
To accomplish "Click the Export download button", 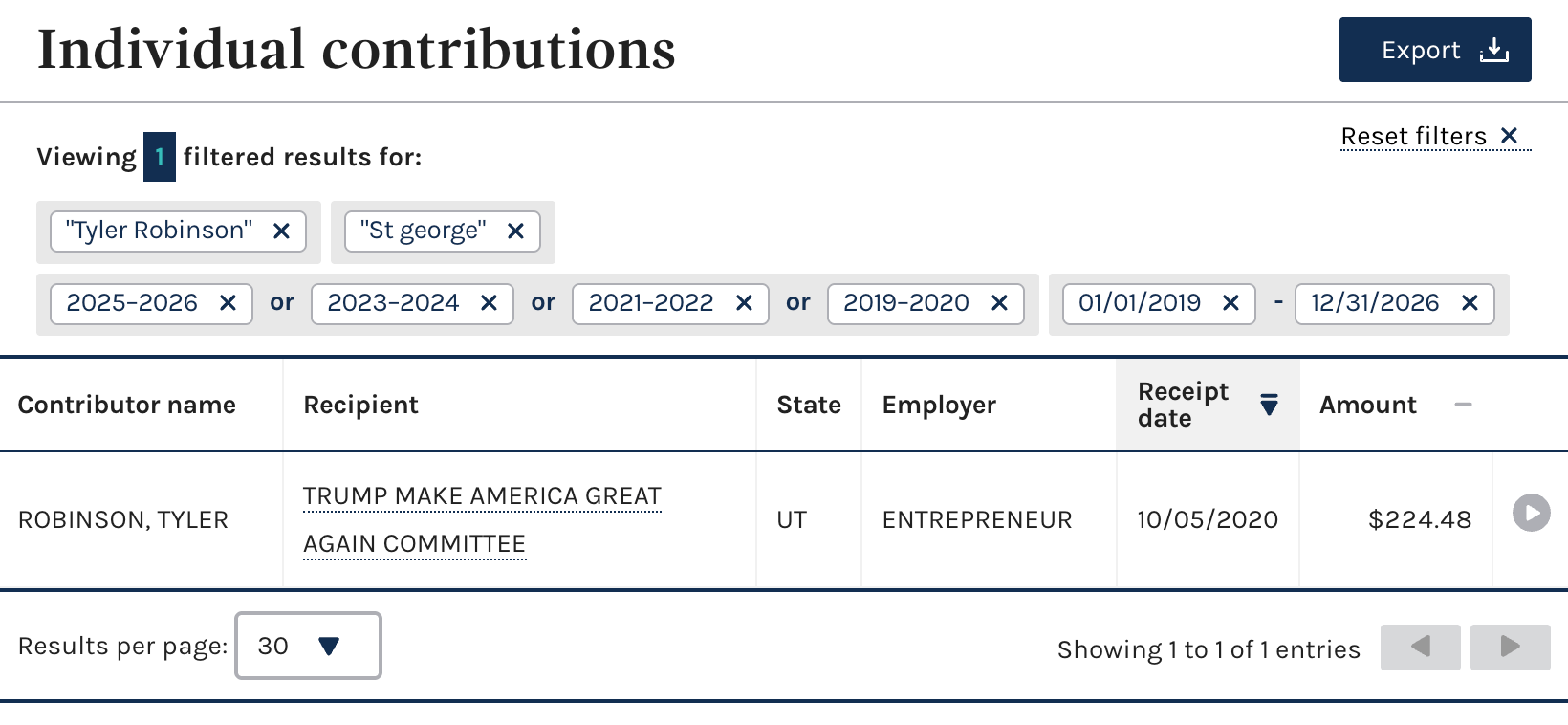I will 1434,50.
